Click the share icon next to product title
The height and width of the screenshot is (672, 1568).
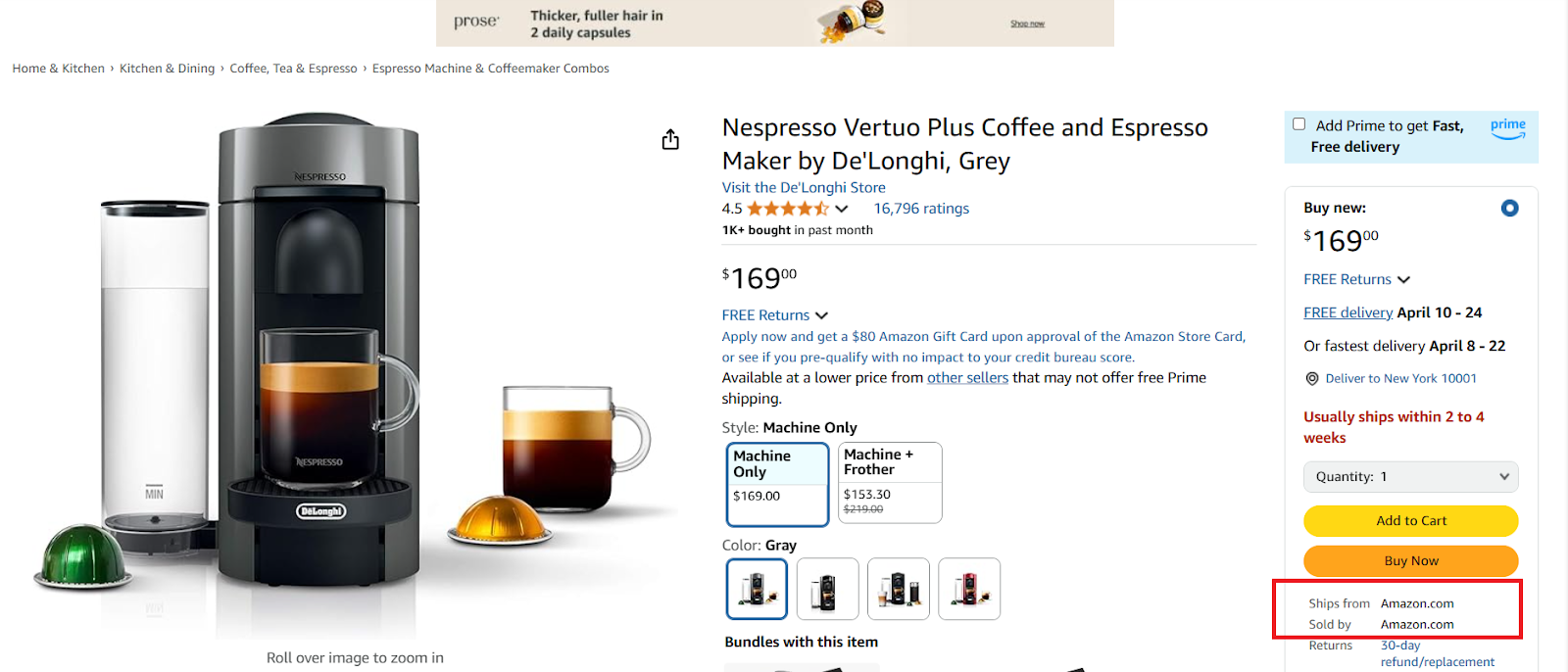(670, 139)
